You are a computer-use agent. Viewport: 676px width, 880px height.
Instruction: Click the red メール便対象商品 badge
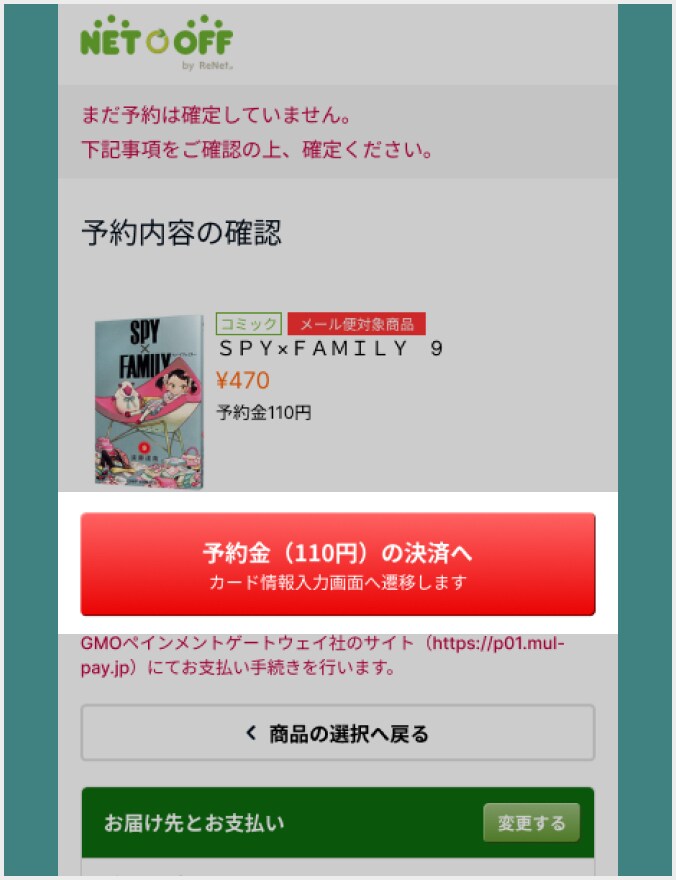click(x=357, y=324)
